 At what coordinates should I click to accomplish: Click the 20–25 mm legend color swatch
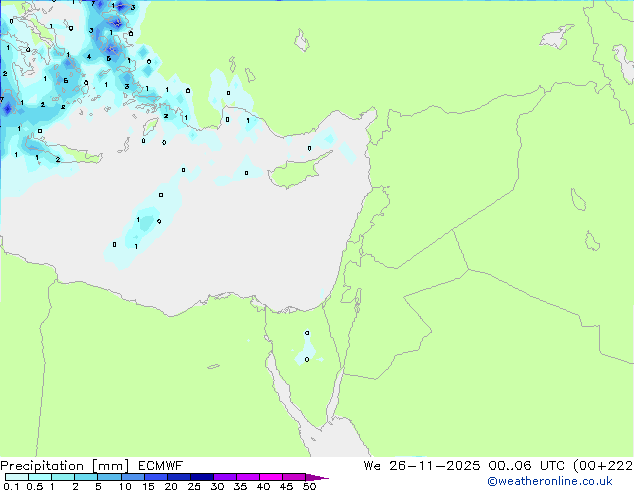(x=178, y=477)
